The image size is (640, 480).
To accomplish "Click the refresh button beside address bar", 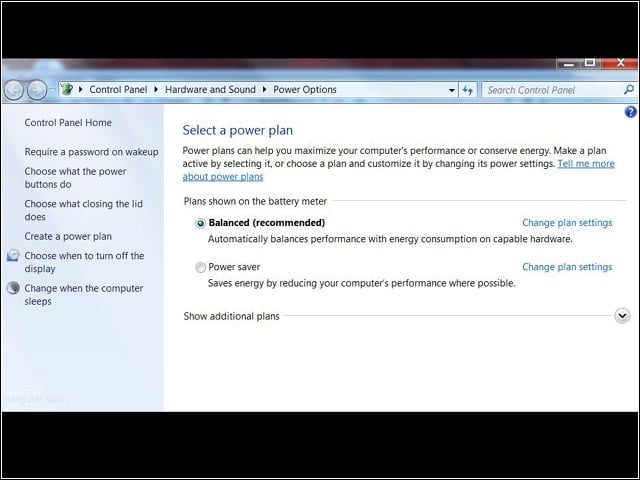I will point(468,90).
